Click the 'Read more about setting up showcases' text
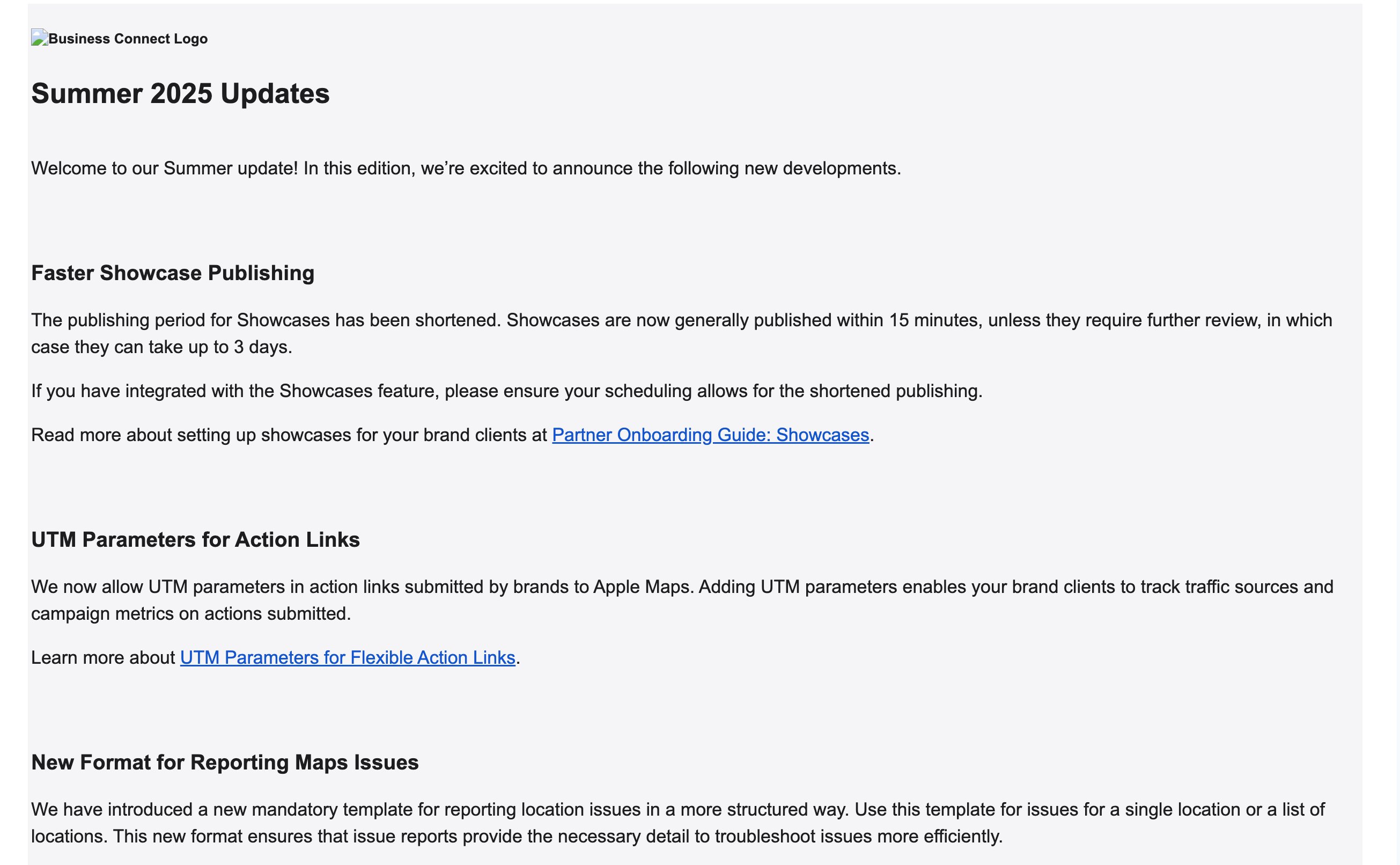This screenshot has height=865, width=1400. point(289,435)
